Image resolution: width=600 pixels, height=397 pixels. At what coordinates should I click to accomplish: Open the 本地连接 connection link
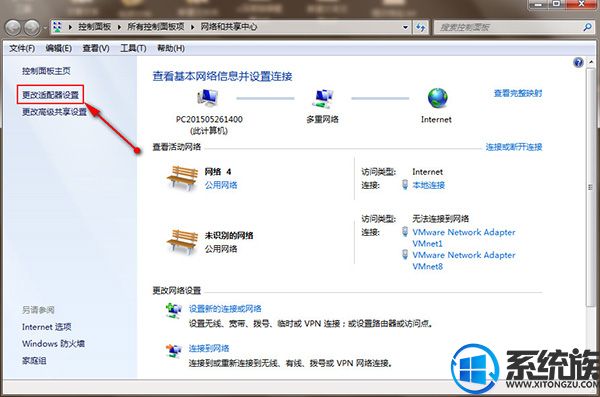428,185
